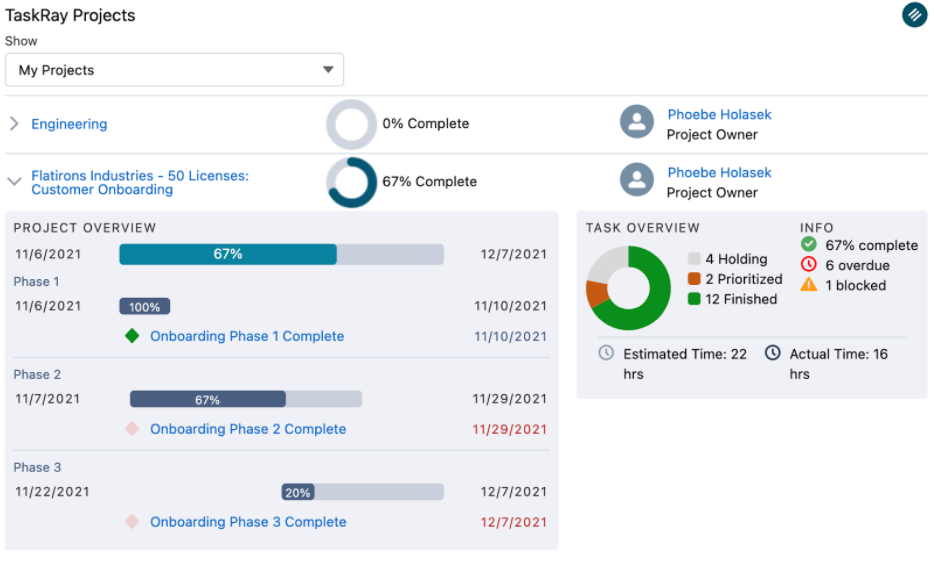Viewport: 934px width, 562px height.
Task: Click the '2 Prioritized' legend text
Action: 743,279
